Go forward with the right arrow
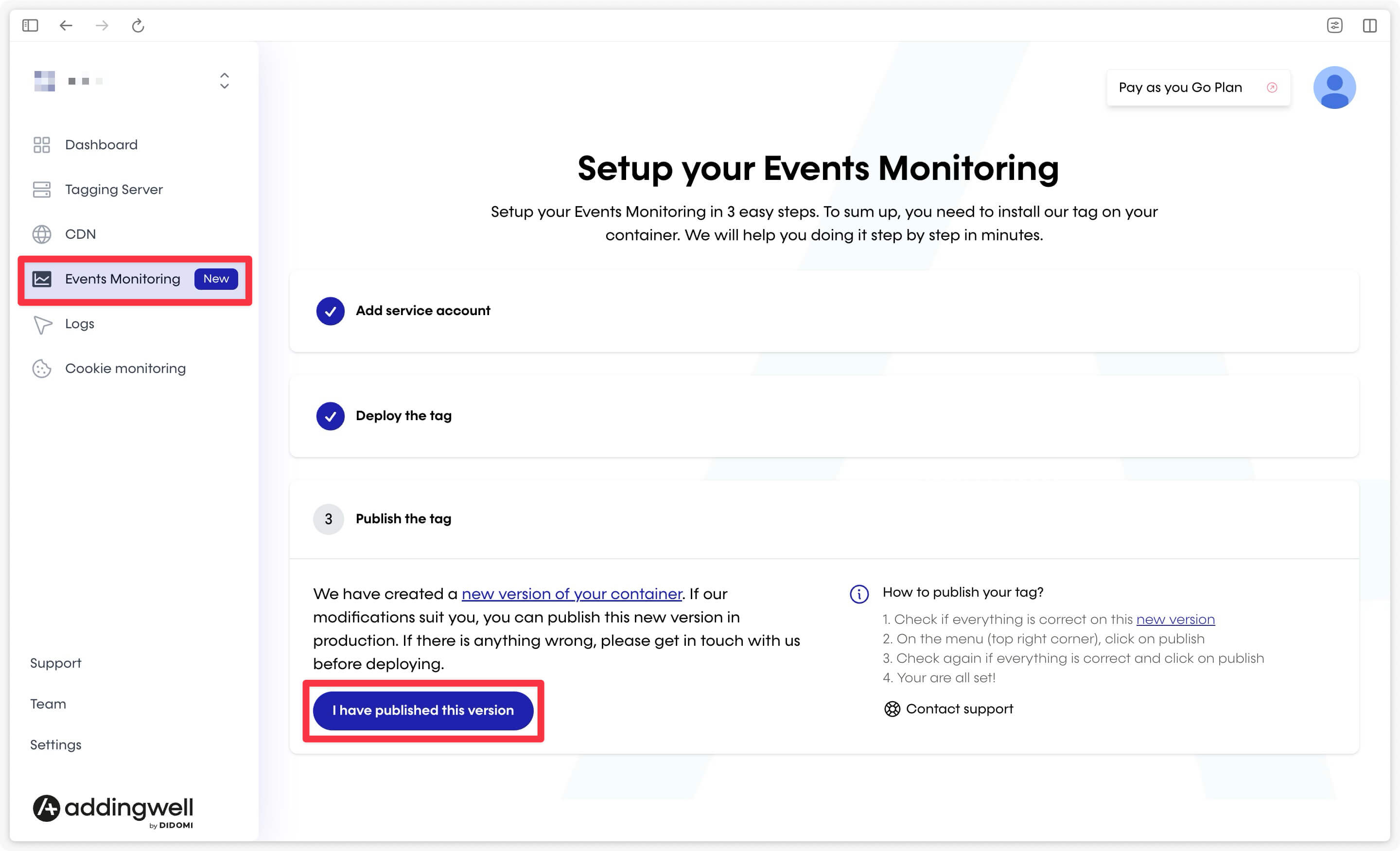Image resolution: width=1400 pixels, height=851 pixels. [x=102, y=25]
